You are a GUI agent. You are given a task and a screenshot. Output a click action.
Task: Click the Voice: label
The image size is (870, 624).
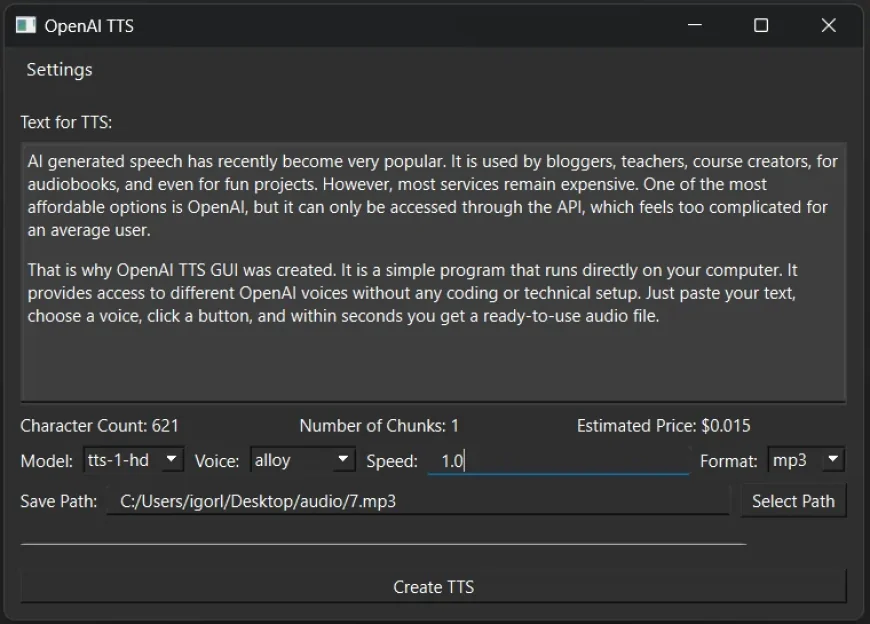(x=217, y=461)
